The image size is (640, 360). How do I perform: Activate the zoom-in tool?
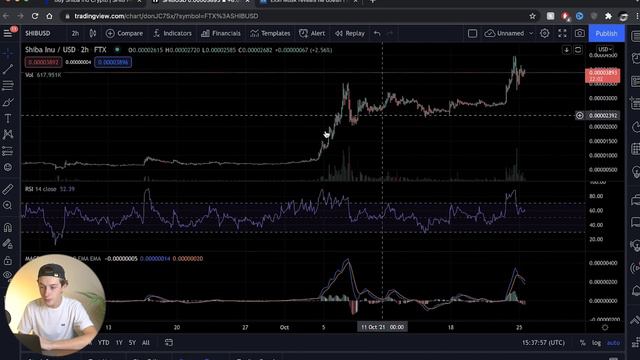tap(8, 205)
